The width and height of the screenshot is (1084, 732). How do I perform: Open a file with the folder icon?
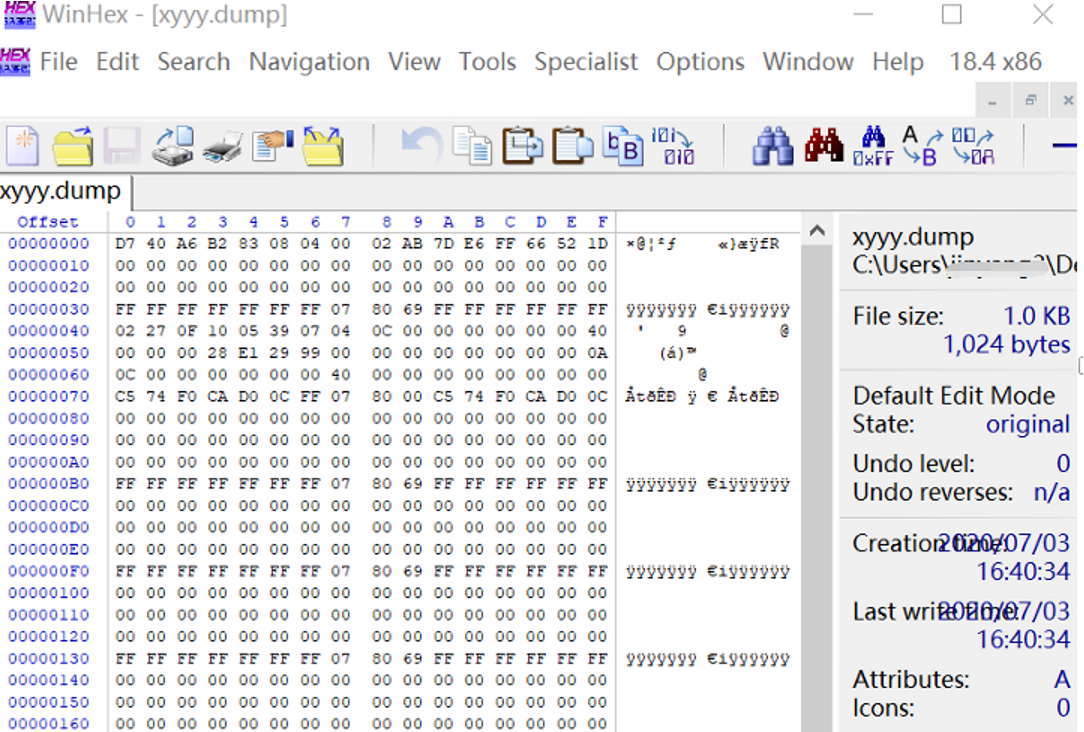point(73,146)
